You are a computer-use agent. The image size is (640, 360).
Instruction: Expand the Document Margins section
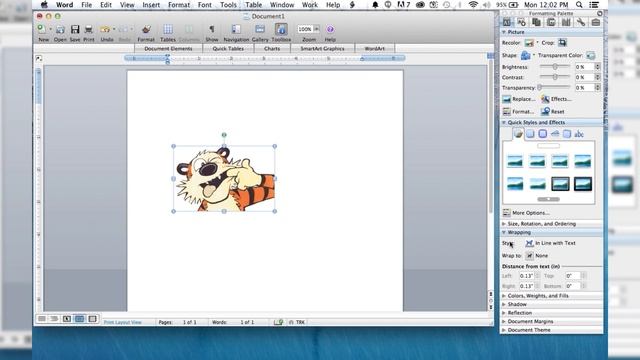coord(504,322)
